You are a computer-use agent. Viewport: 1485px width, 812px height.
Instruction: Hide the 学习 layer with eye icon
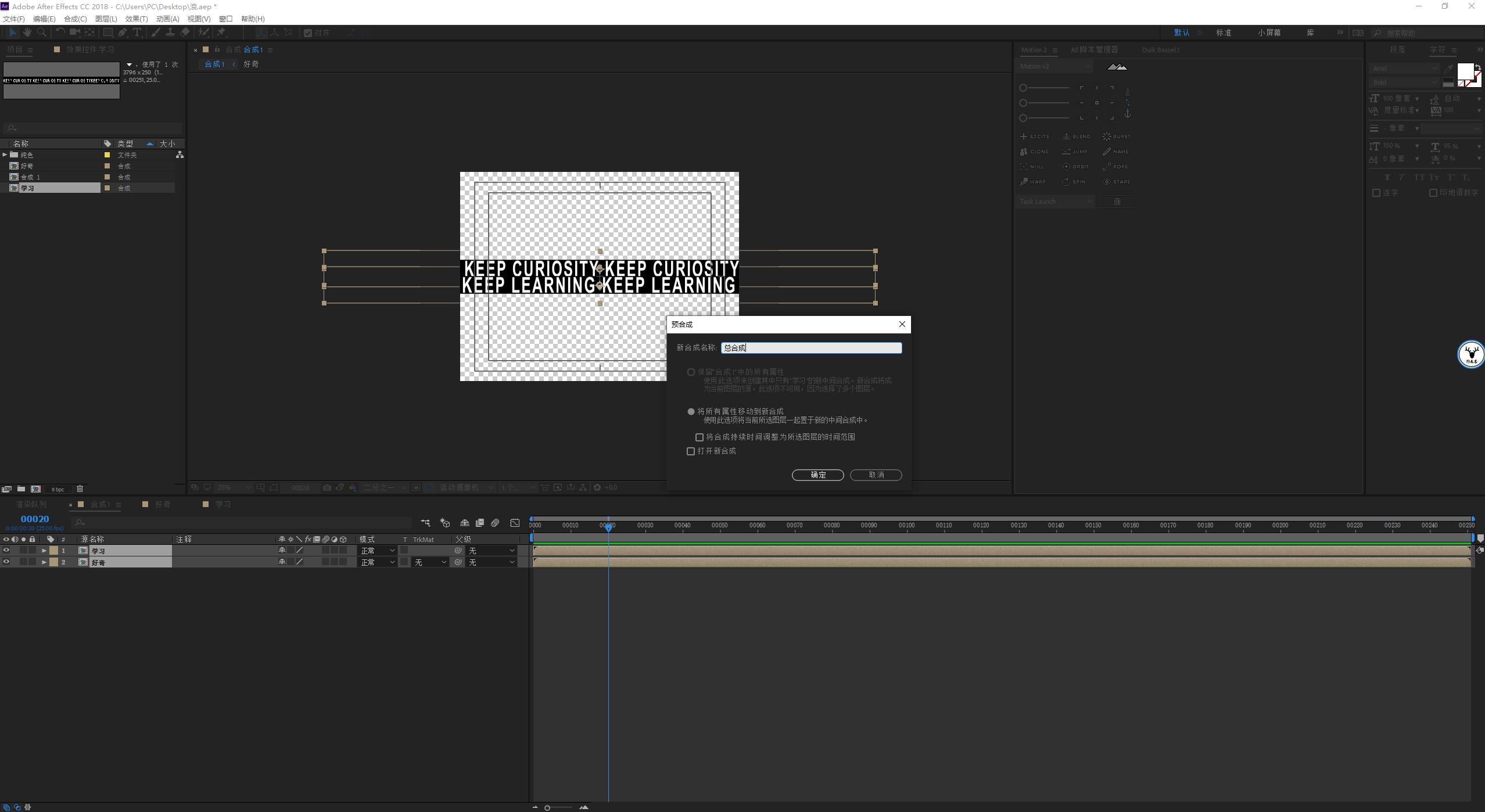pos(6,551)
